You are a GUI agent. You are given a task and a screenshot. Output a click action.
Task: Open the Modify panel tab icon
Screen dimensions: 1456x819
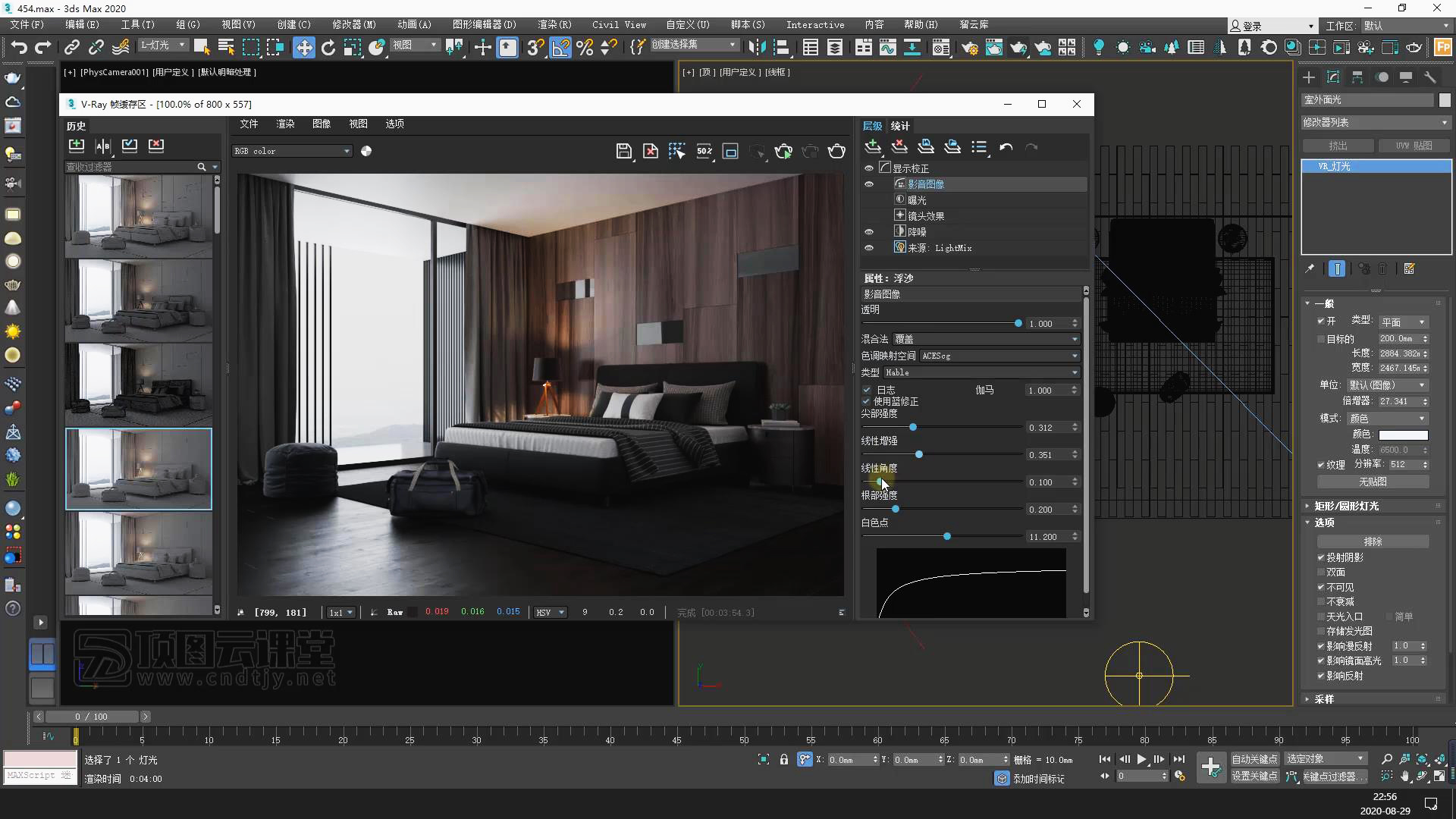1332,77
